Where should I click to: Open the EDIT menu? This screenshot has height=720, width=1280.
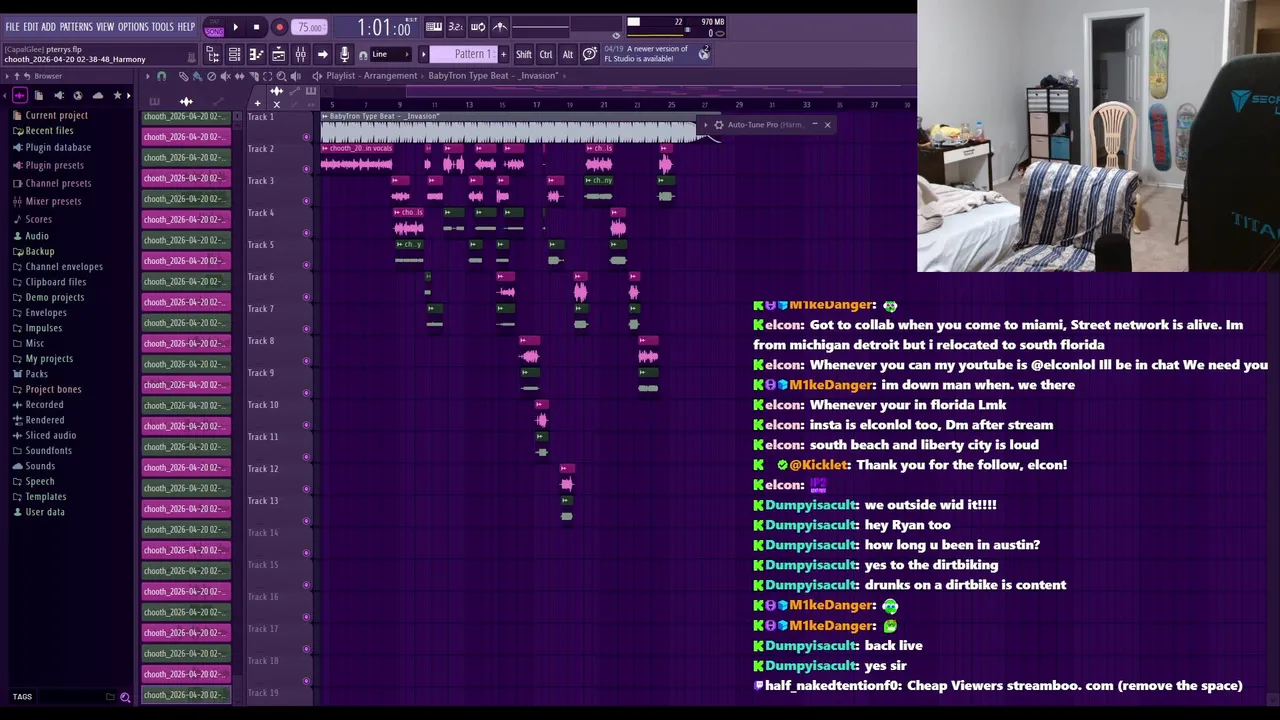[x=31, y=27]
